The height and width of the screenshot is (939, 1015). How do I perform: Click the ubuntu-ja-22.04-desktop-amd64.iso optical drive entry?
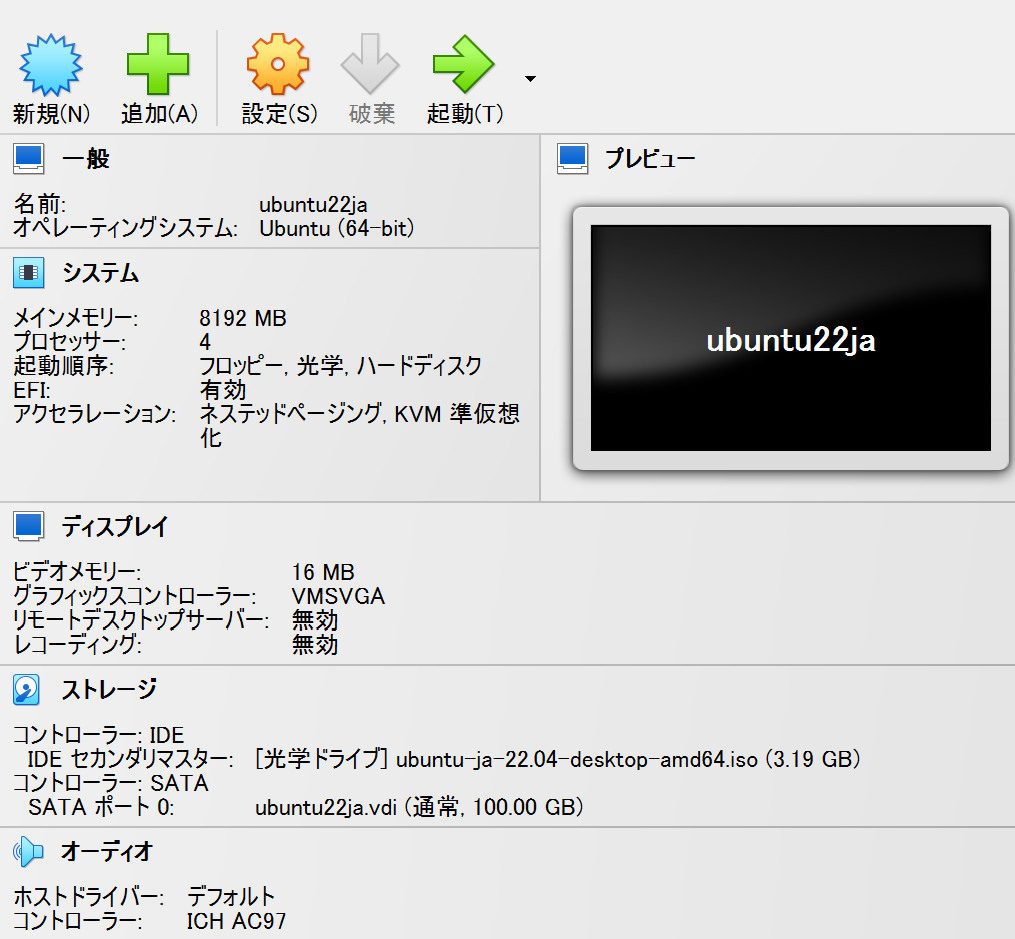(x=558, y=759)
